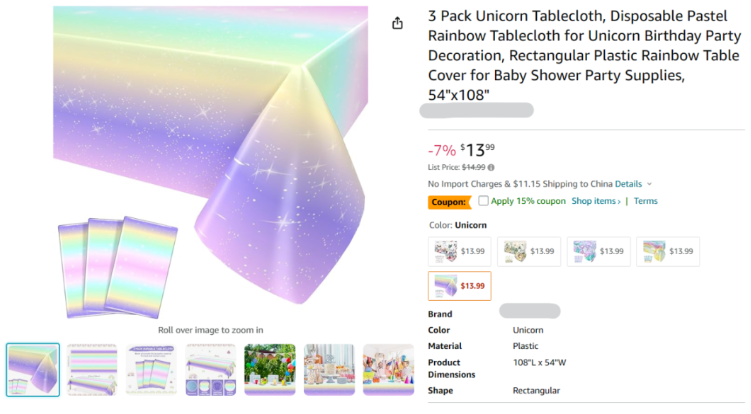The width and height of the screenshot is (751, 414).
Task: Choose the third color variant swatch
Action: 598,251
